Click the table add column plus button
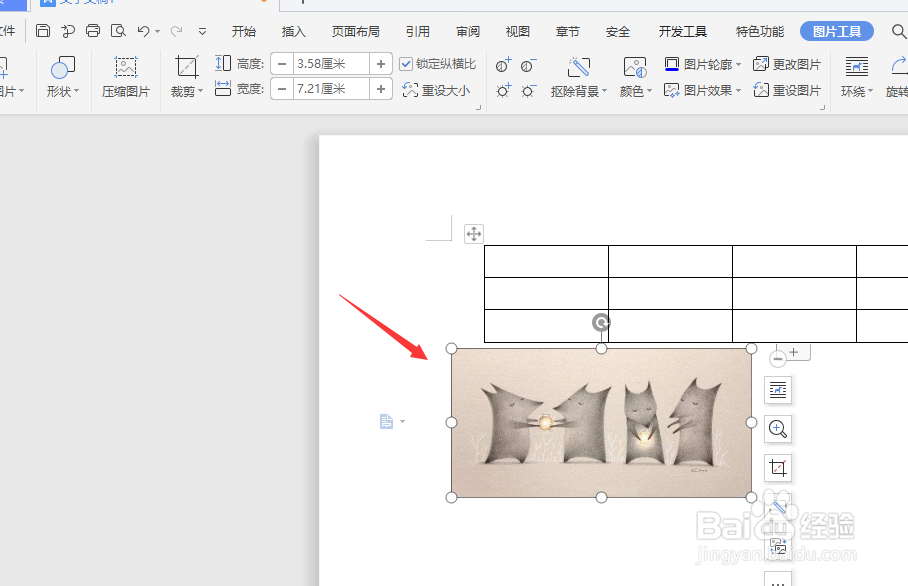Viewport: 908px width, 586px height. [x=794, y=351]
